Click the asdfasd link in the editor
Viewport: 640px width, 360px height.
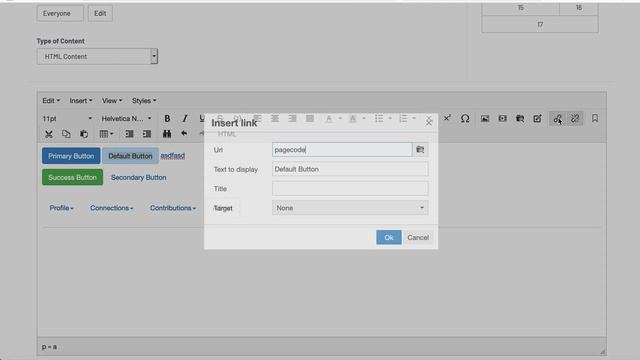pos(173,156)
